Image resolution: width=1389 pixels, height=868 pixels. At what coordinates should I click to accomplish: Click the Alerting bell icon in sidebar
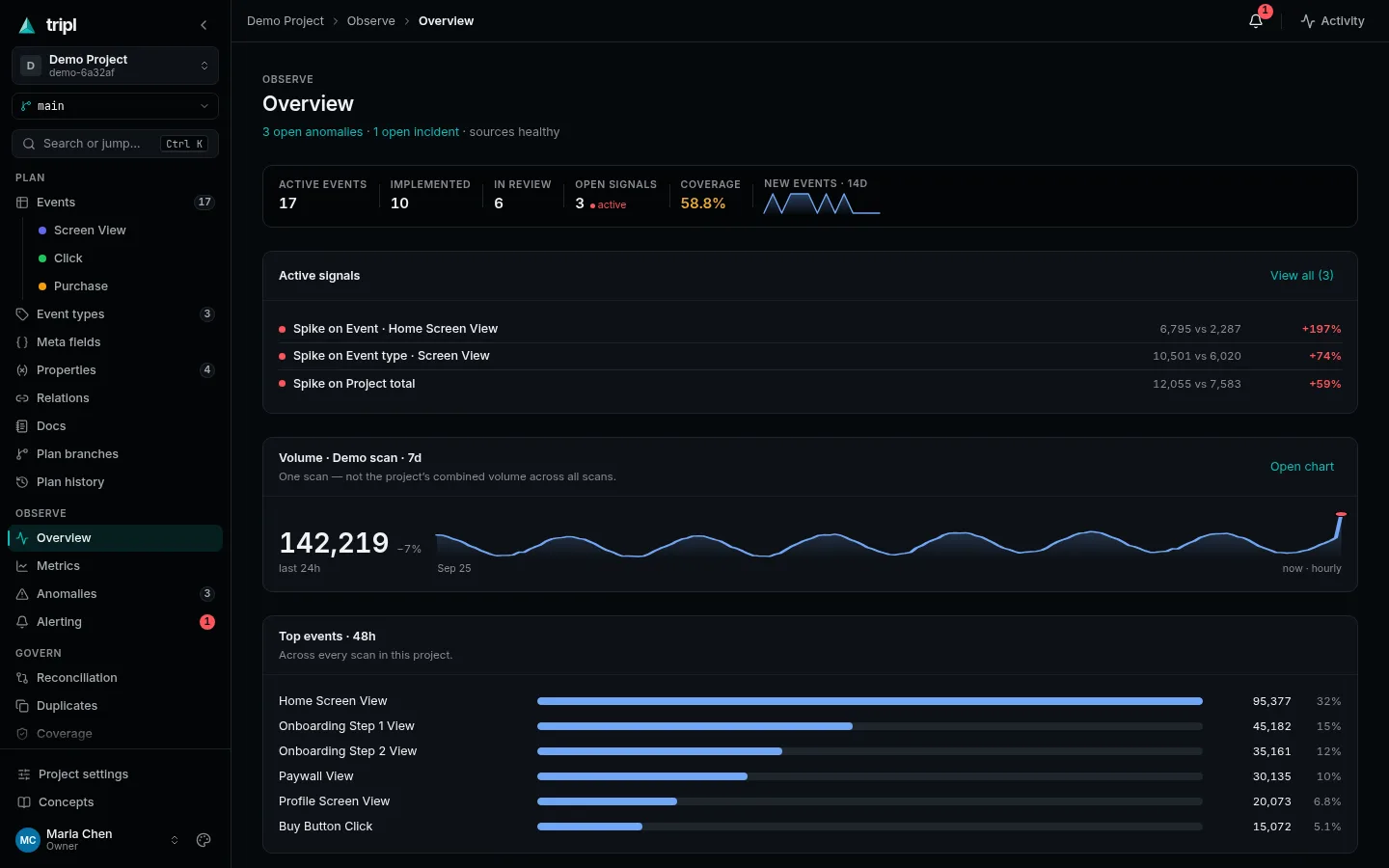click(x=22, y=622)
